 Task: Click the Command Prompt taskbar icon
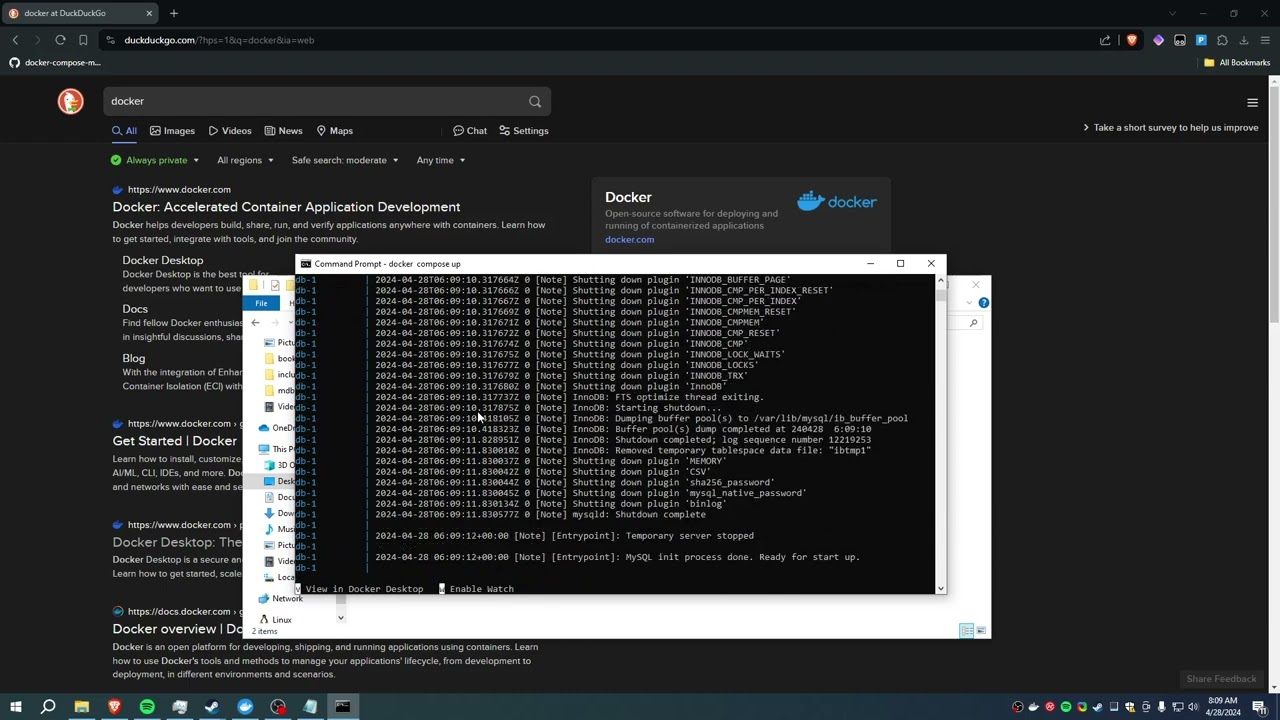(342, 707)
